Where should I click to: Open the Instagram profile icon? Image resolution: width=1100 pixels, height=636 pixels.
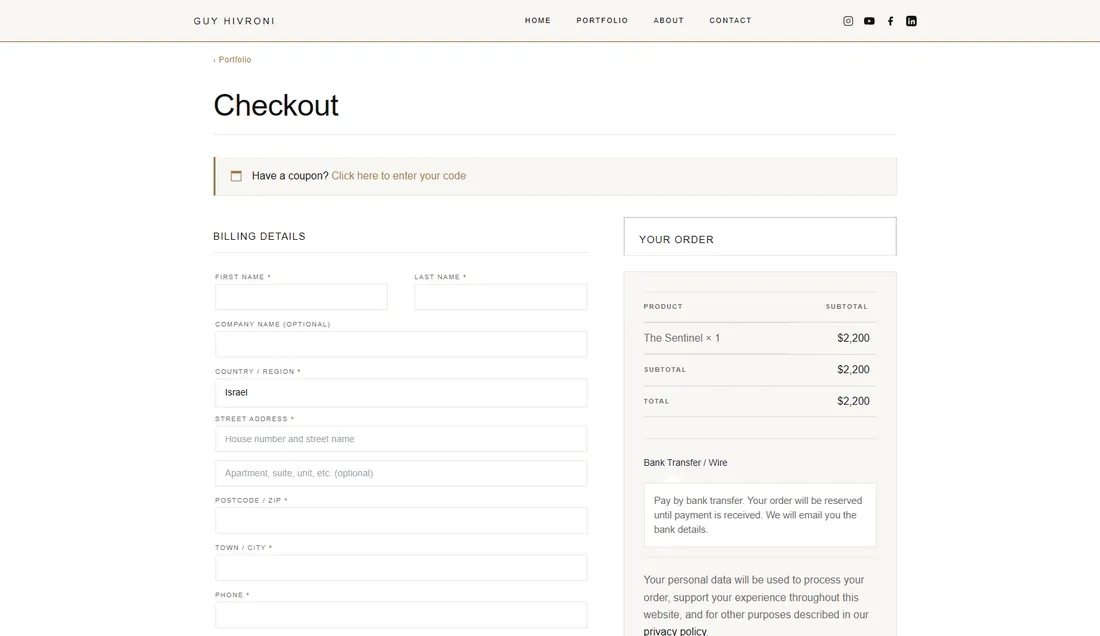click(x=847, y=21)
